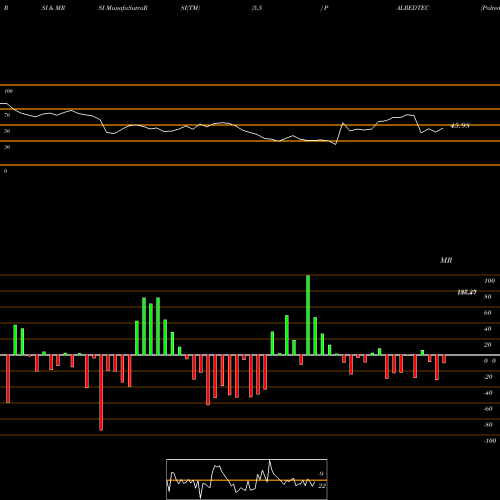
Task: Click the 'SI & MR' header text
Action: tap(53, 8)
